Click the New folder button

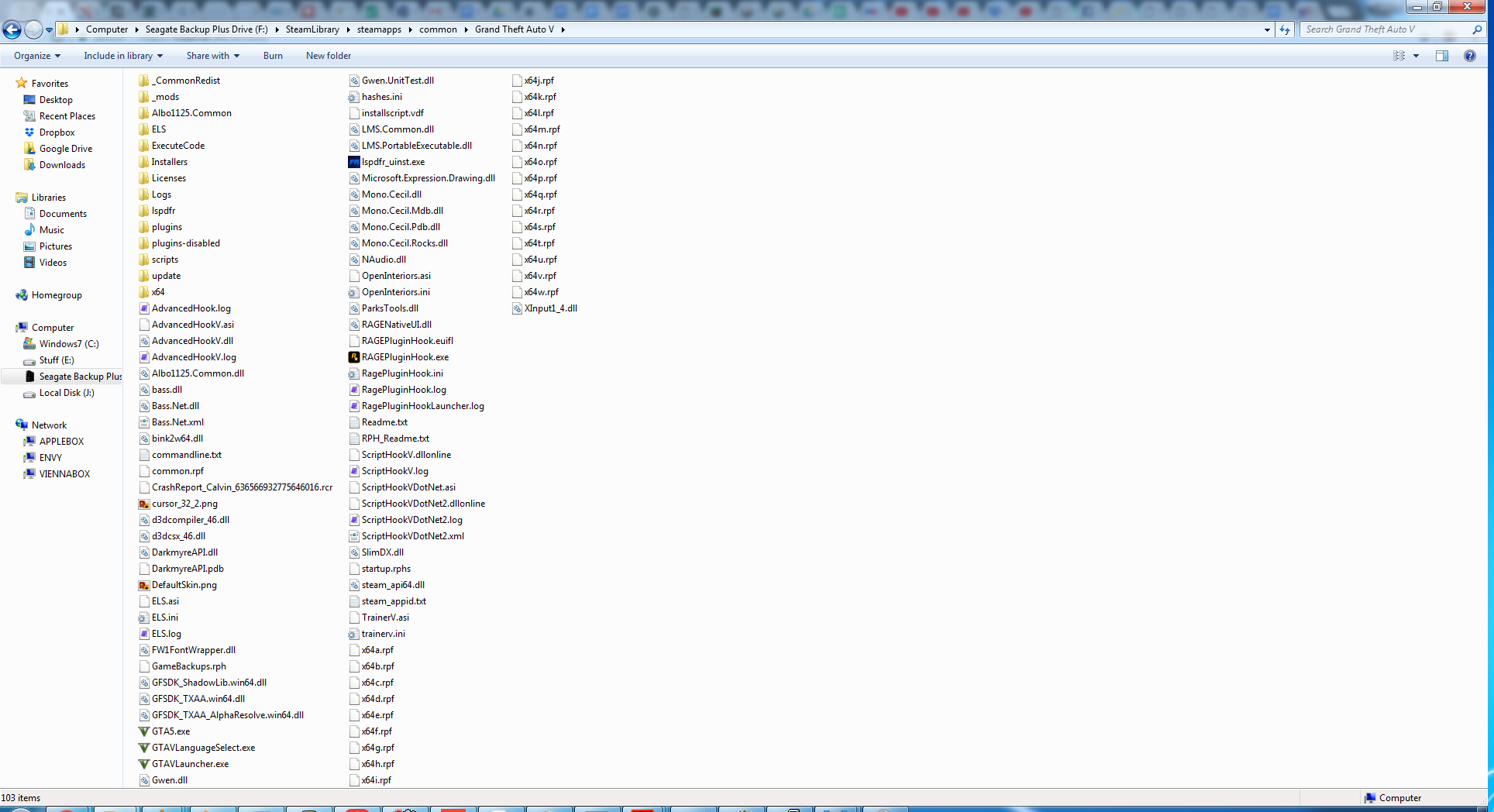point(329,56)
